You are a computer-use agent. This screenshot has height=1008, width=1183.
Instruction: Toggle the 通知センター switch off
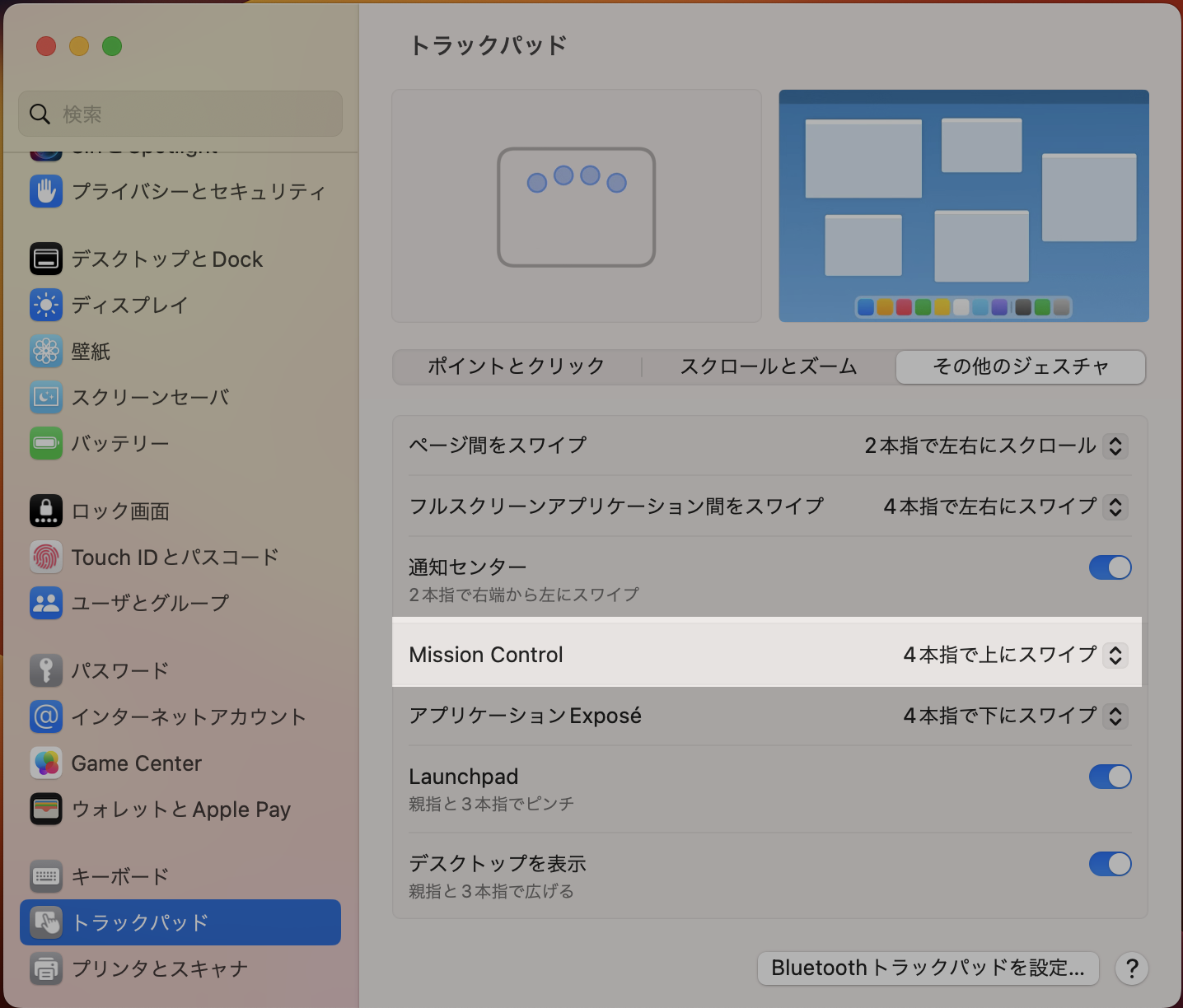coord(1110,567)
